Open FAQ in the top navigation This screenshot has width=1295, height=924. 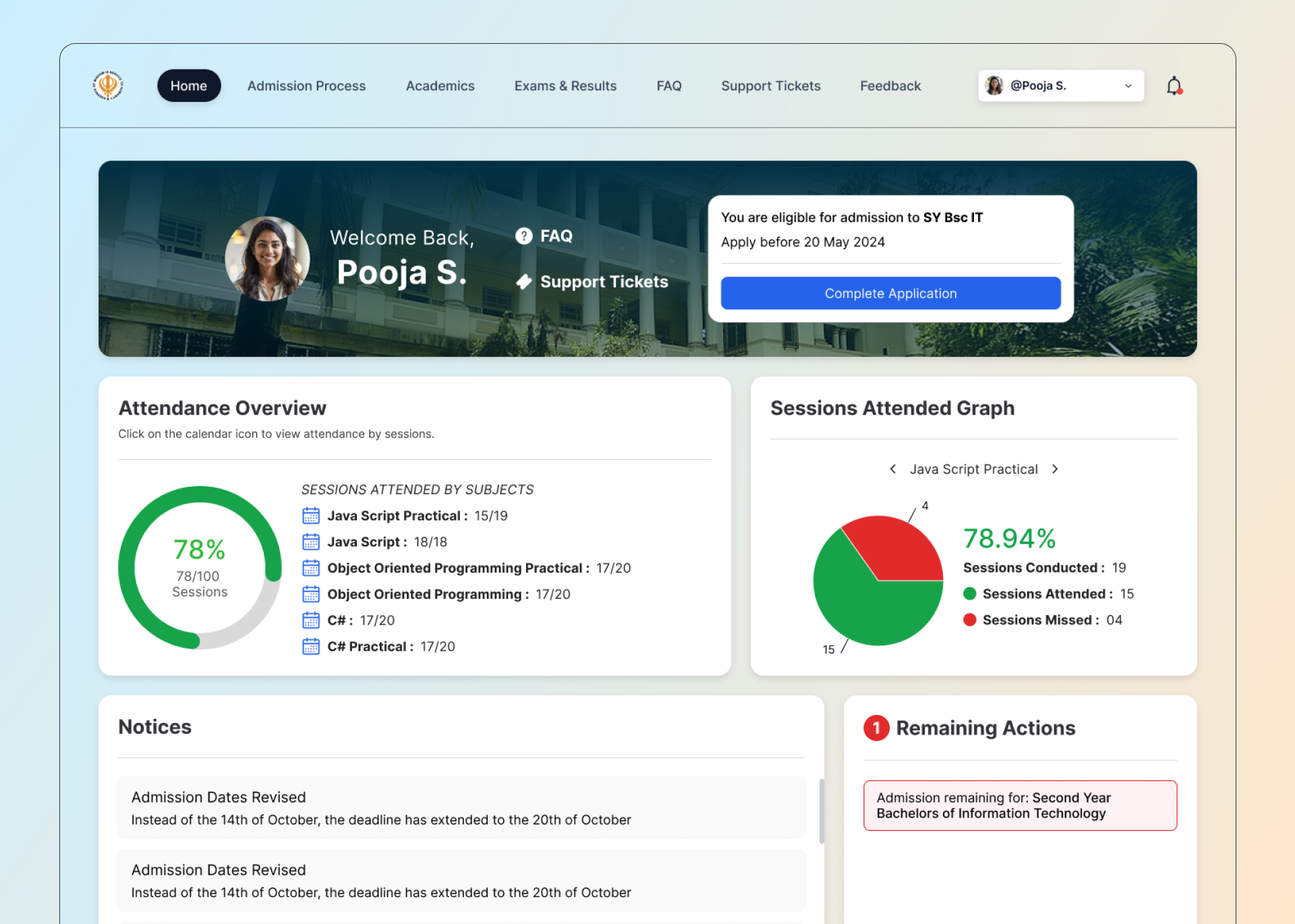[669, 86]
